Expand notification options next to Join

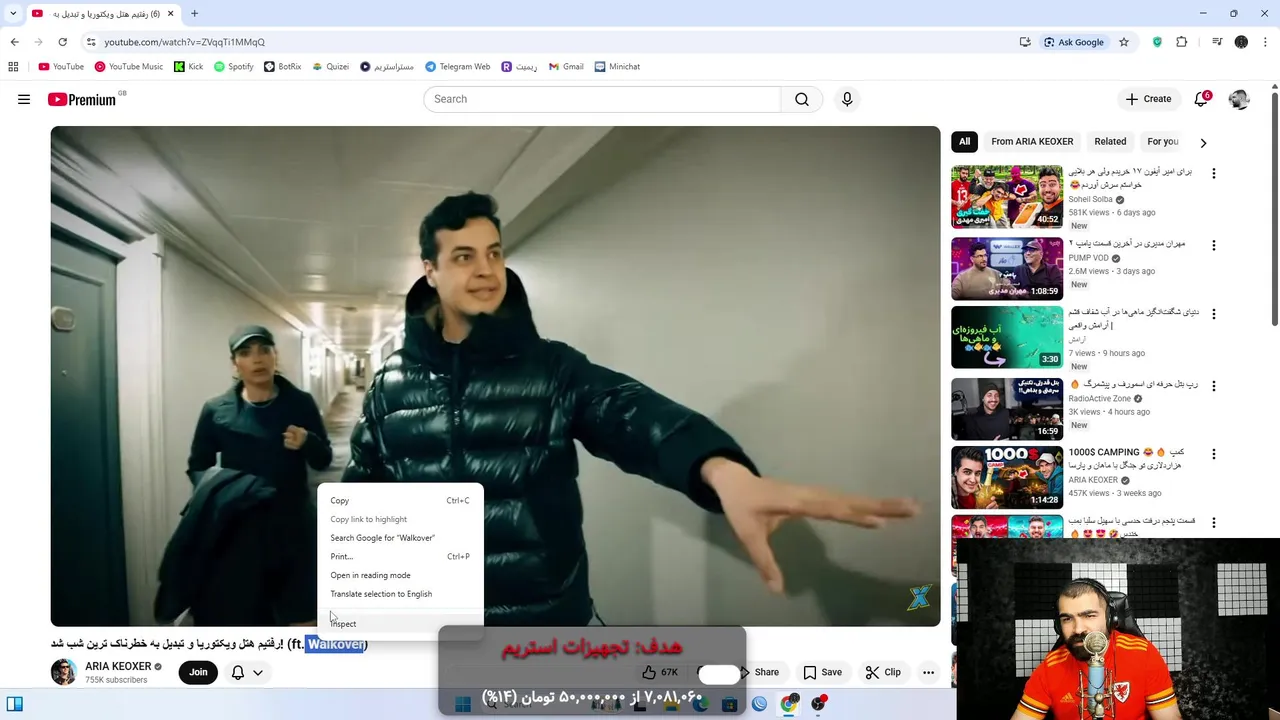pyautogui.click(x=247, y=672)
